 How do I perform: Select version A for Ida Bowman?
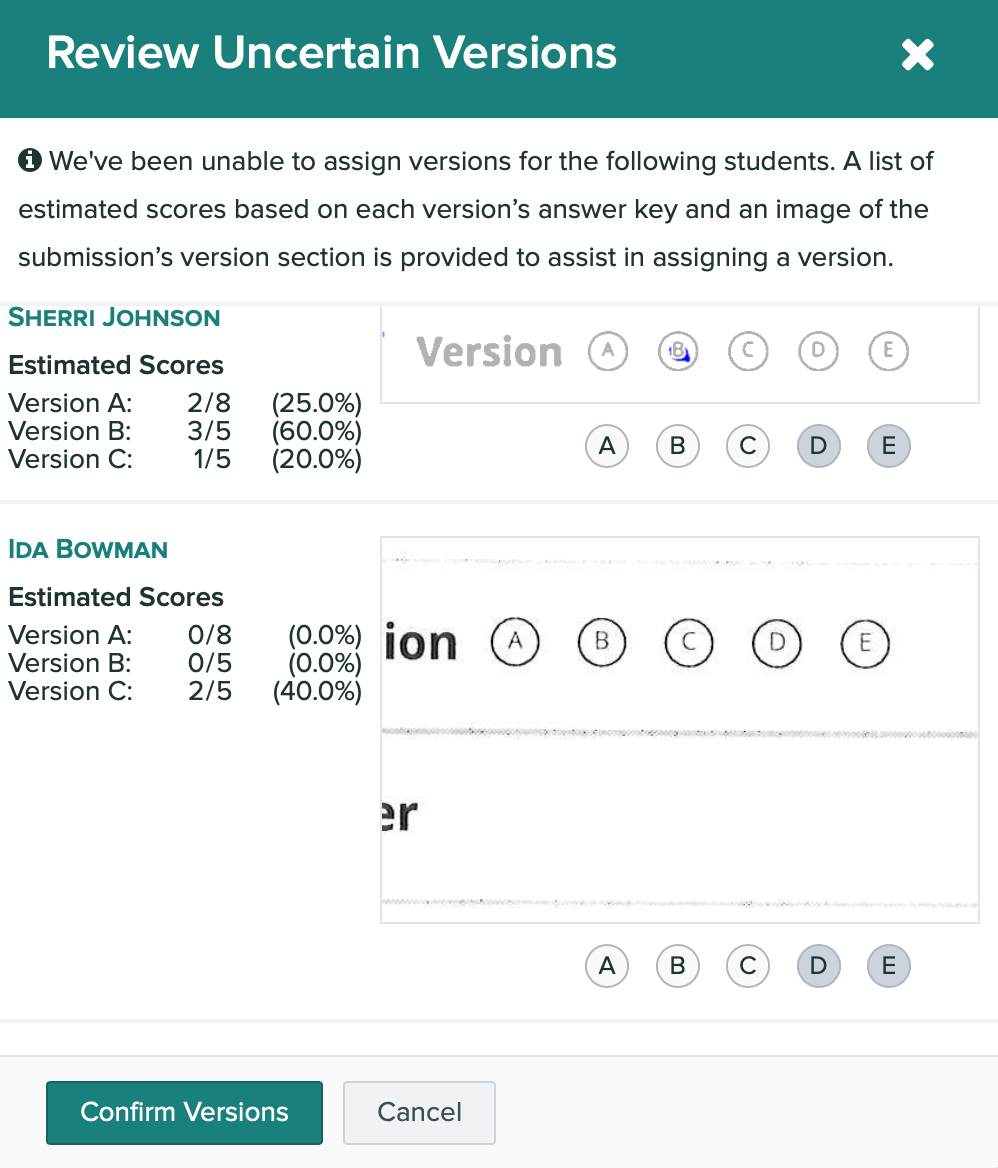click(607, 966)
